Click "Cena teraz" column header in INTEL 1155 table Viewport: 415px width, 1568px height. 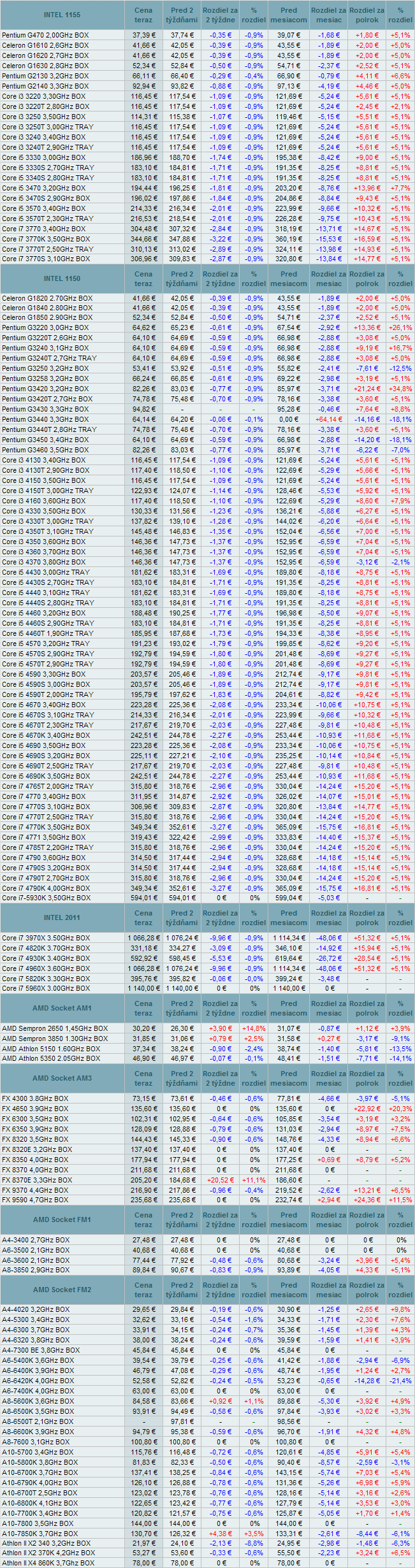pos(143,15)
